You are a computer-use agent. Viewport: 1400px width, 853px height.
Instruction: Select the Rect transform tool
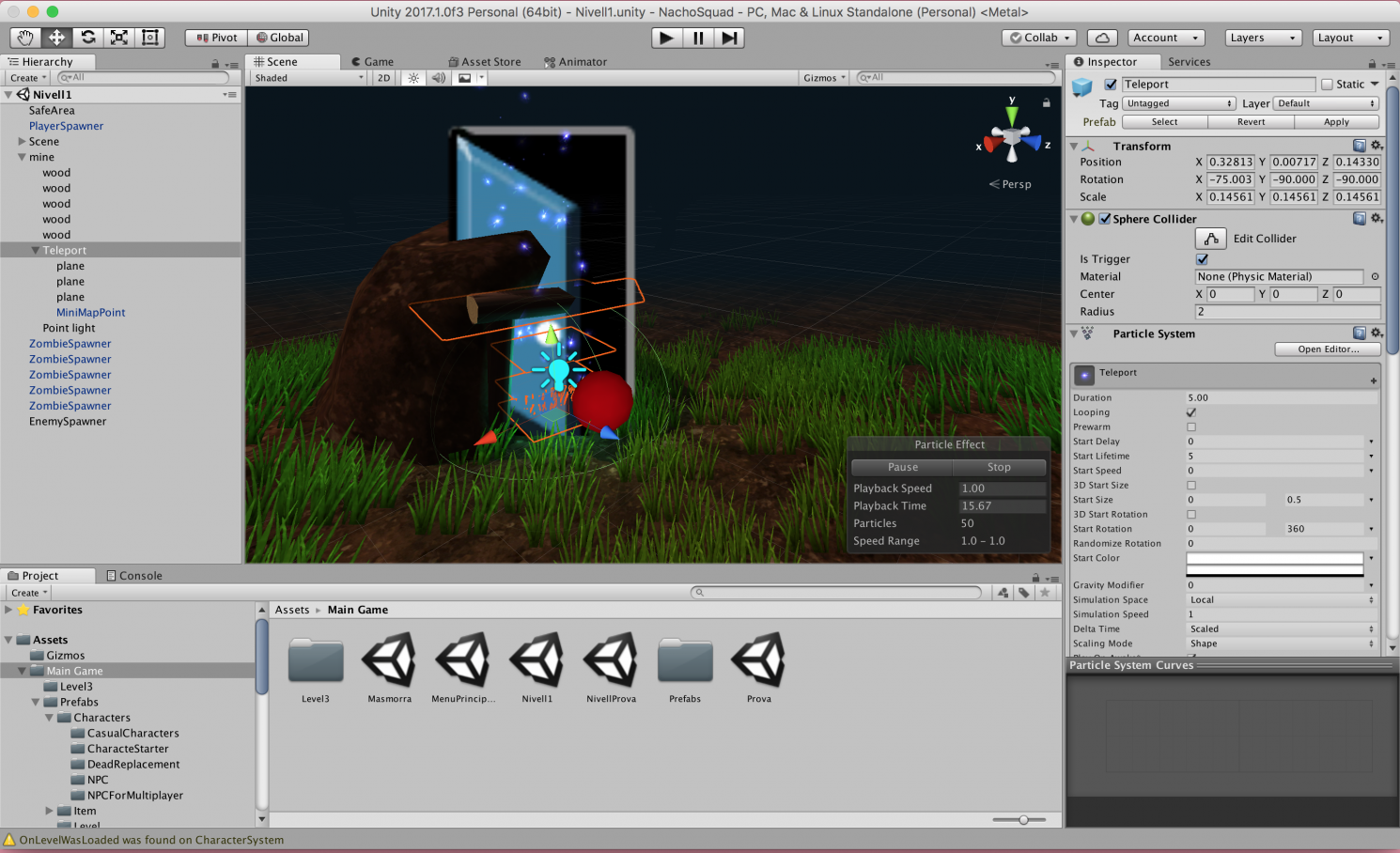[x=149, y=38]
